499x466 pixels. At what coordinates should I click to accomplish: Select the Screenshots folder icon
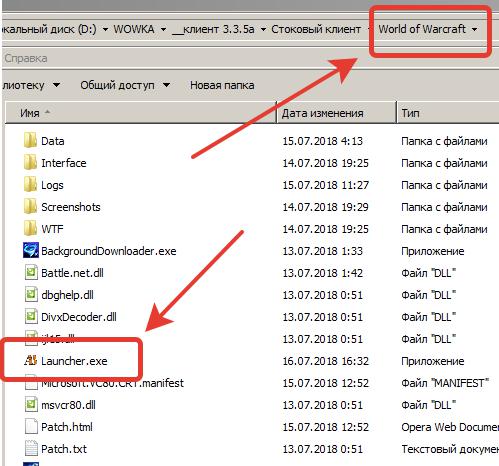(x=30, y=206)
